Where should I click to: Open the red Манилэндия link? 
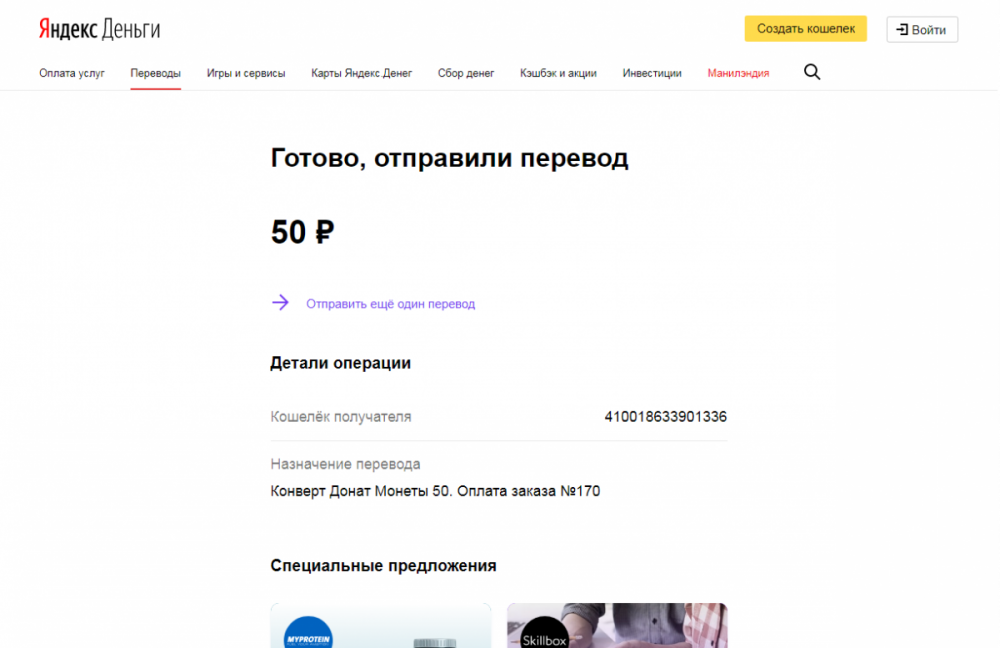coord(738,73)
